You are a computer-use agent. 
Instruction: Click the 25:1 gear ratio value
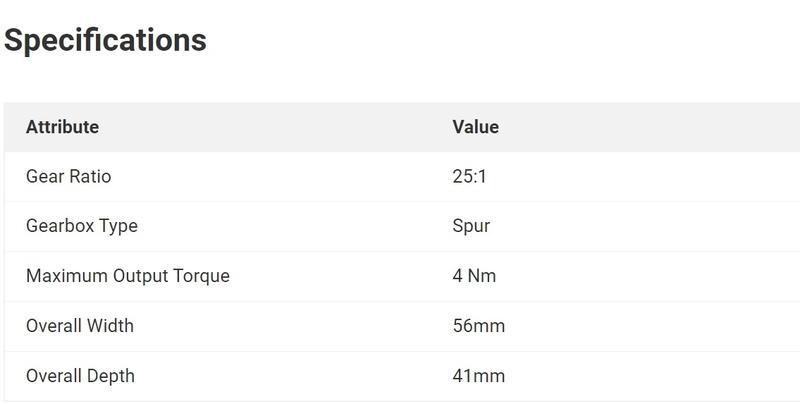point(469,177)
